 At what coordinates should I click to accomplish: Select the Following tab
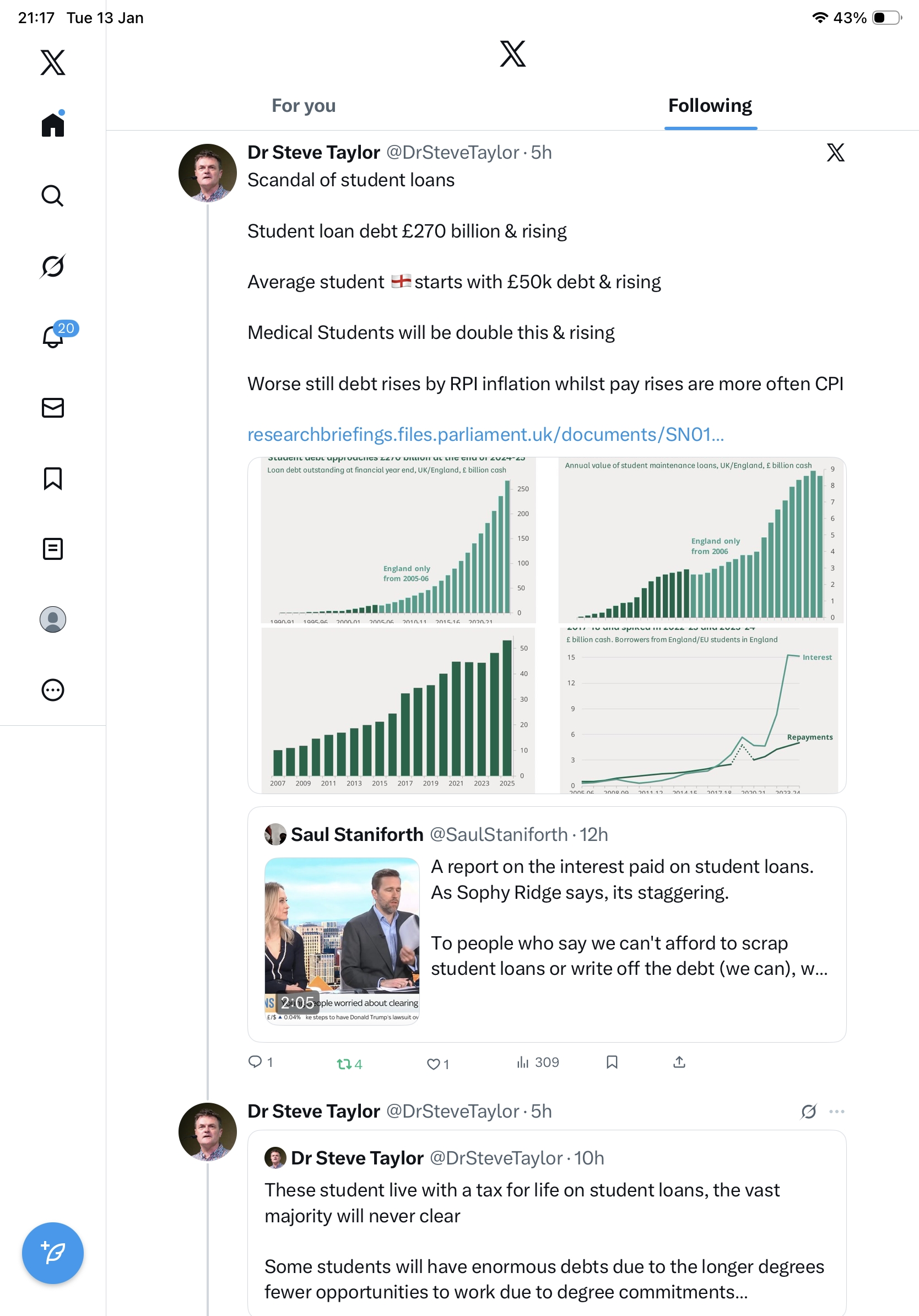click(710, 105)
